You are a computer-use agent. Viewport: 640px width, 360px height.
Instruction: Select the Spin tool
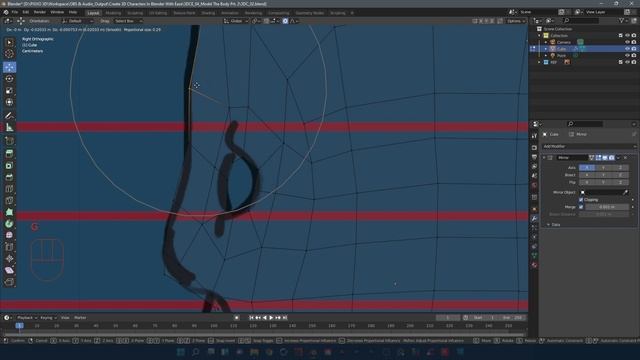point(9,224)
